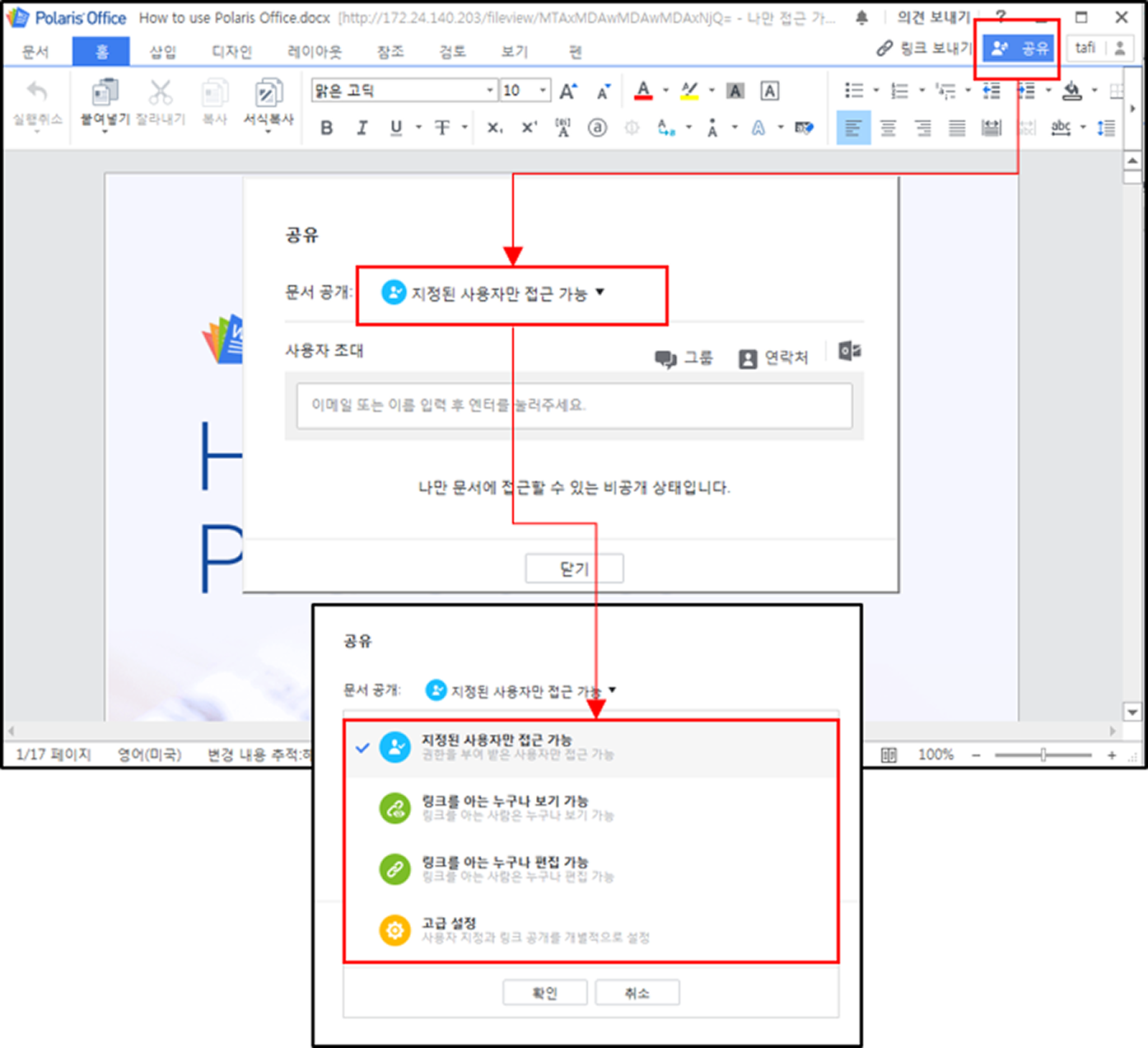Image resolution: width=1148 pixels, height=1048 pixels.
Task: Click the email or name invite input field
Action: pos(574,405)
